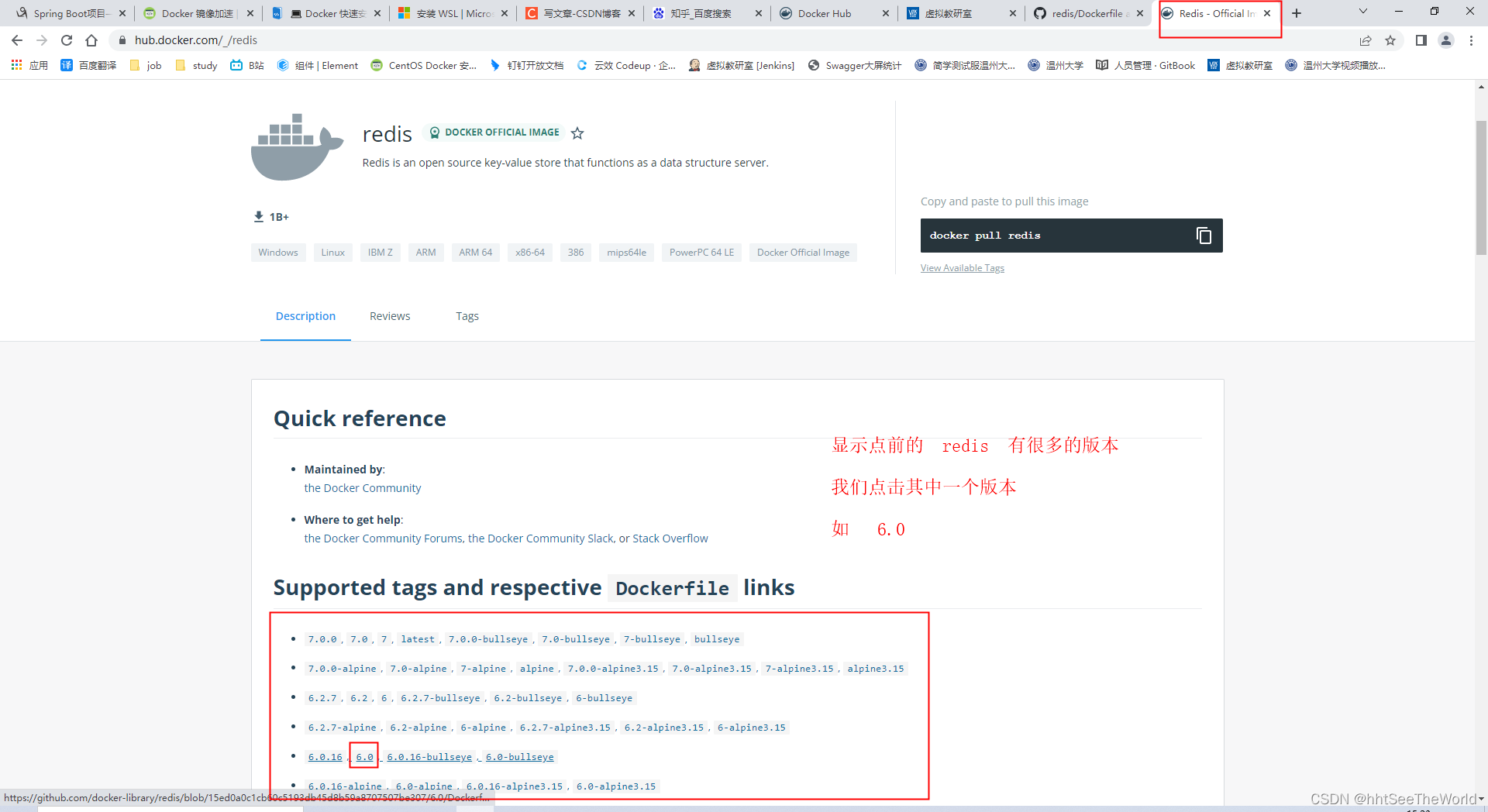This screenshot has width=1488, height=812.
Task: Open the browser home page
Action: (91, 40)
